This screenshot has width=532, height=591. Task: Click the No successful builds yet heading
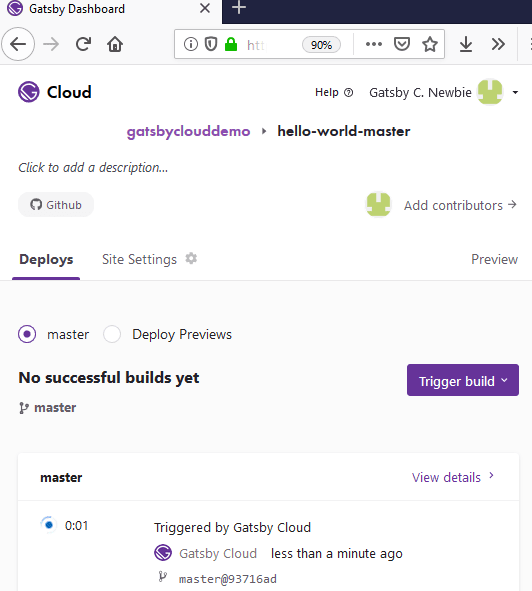tap(109, 378)
